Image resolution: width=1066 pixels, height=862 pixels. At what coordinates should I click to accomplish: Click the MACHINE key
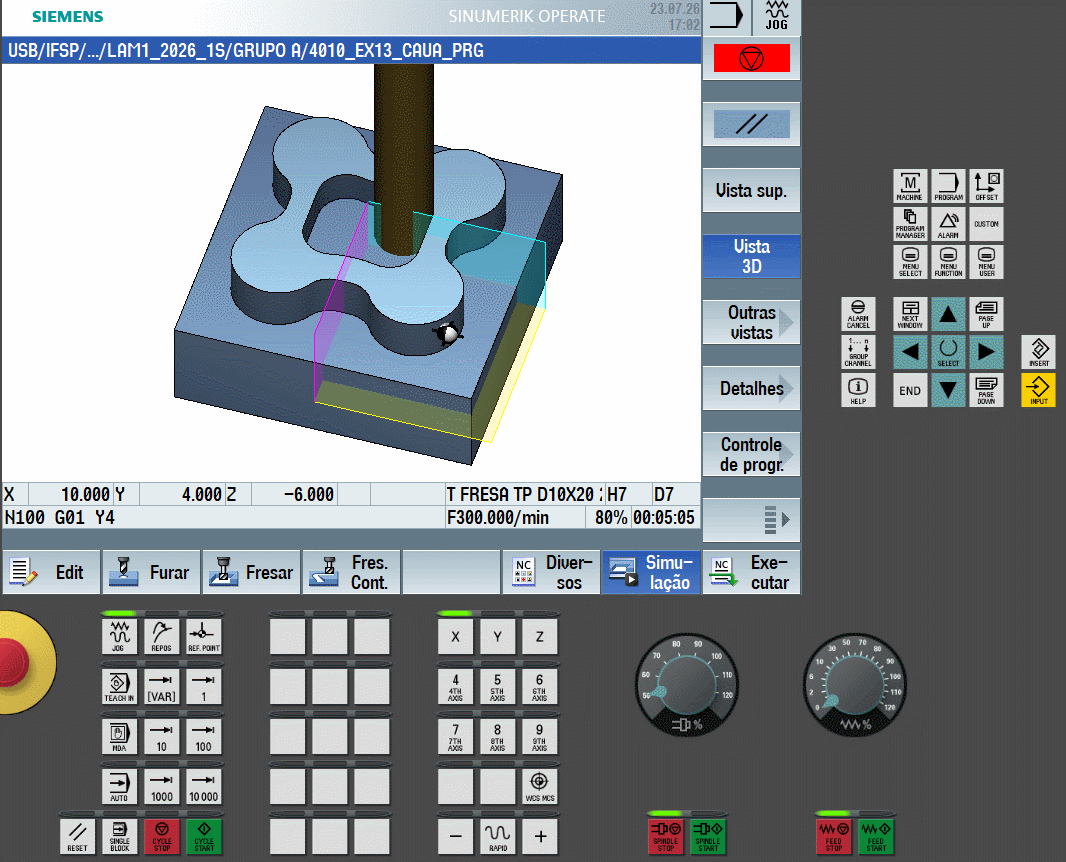(910, 187)
